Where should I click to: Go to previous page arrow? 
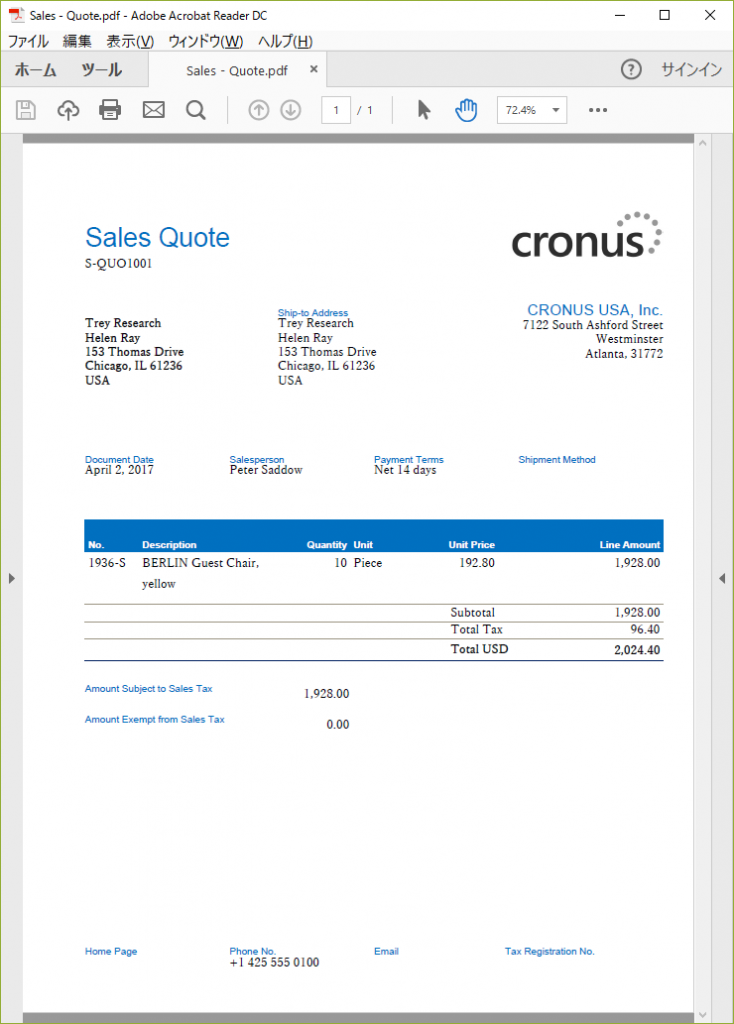click(x=259, y=110)
